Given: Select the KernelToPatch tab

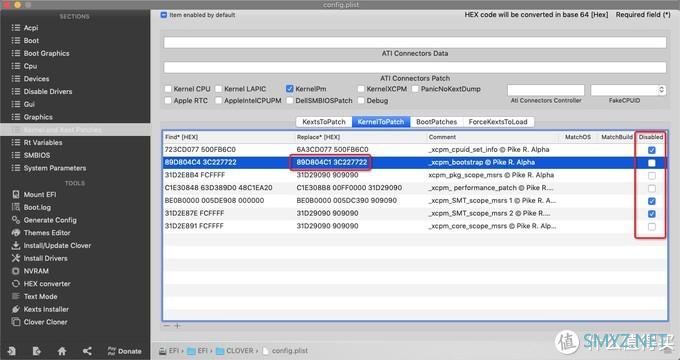Looking at the screenshot, I should pos(381,122).
